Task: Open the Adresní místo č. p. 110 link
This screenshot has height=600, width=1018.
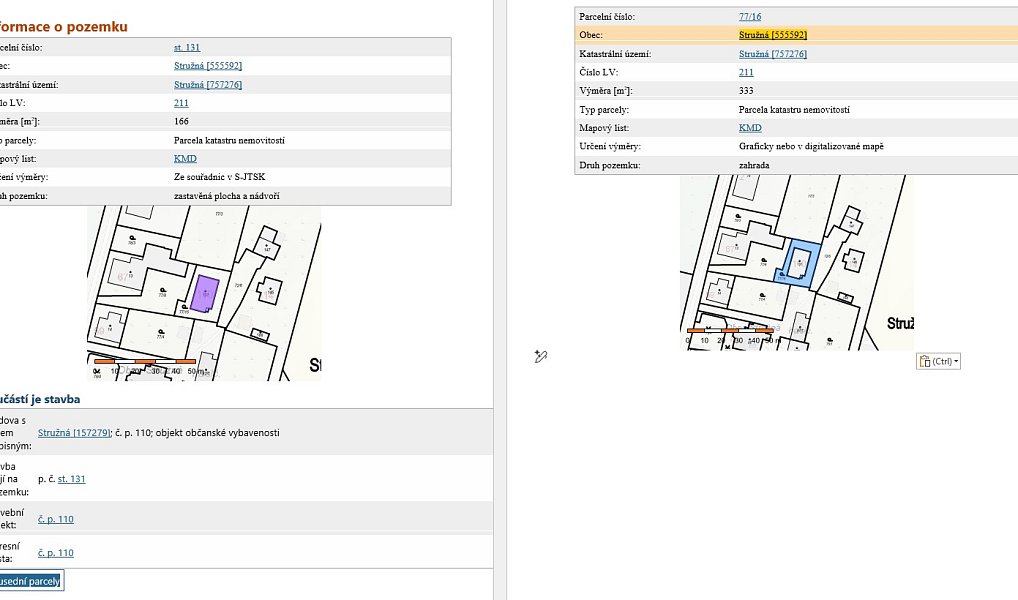Action: coord(56,553)
